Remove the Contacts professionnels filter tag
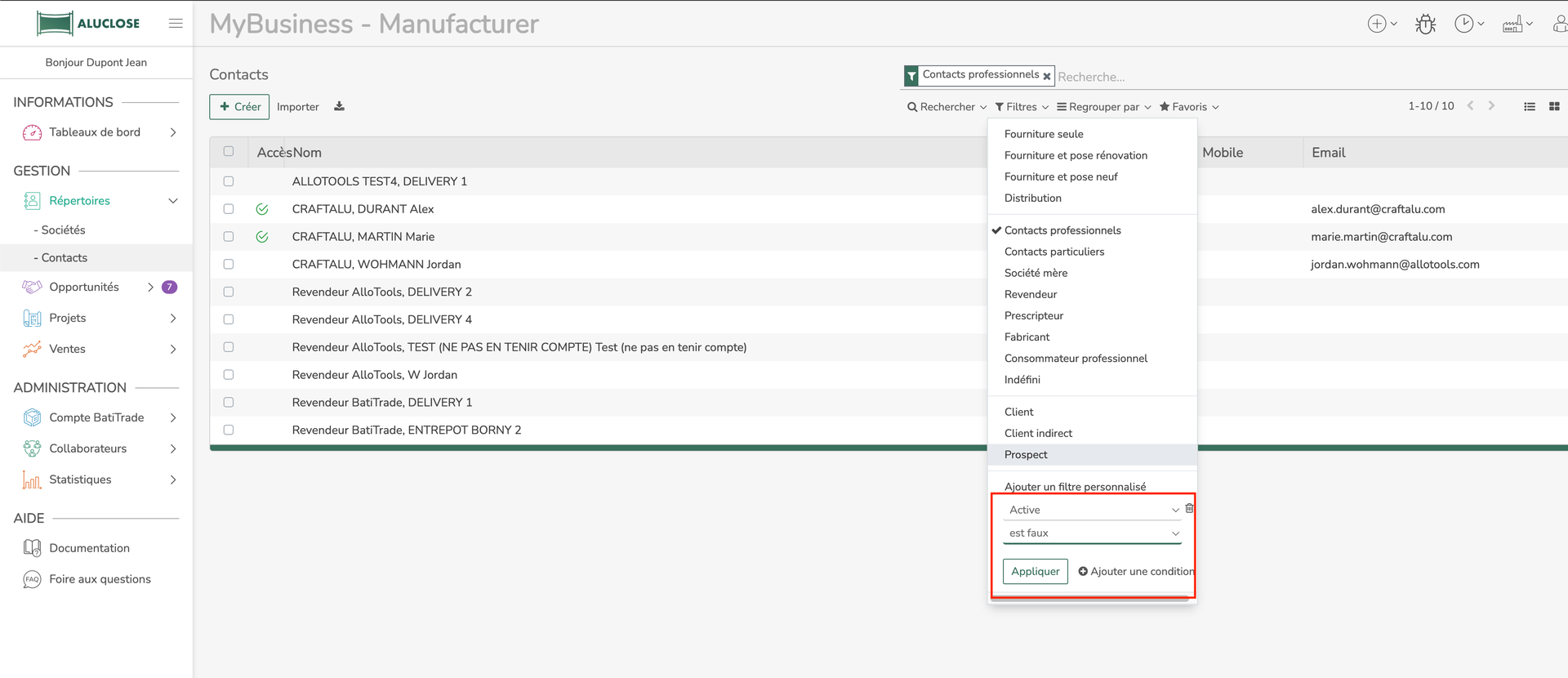Viewport: 1568px width, 678px height. tap(1046, 76)
